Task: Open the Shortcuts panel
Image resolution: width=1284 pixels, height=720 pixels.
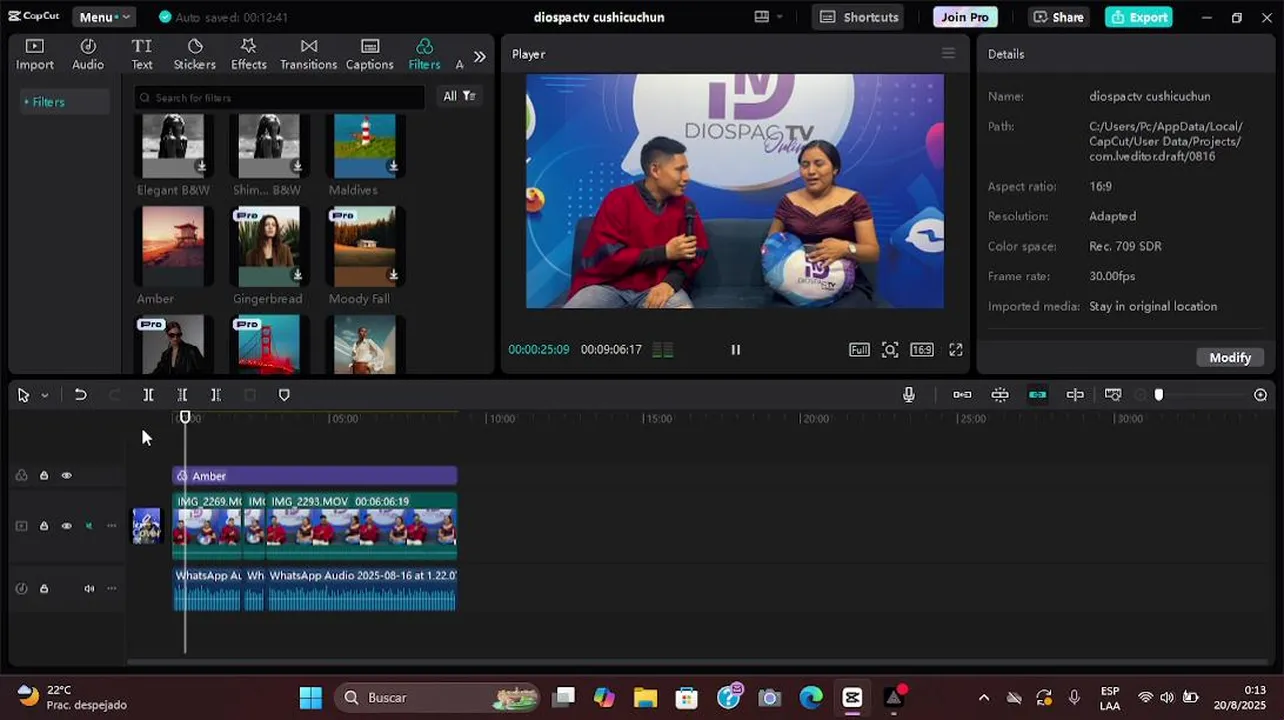Action: coord(860,17)
